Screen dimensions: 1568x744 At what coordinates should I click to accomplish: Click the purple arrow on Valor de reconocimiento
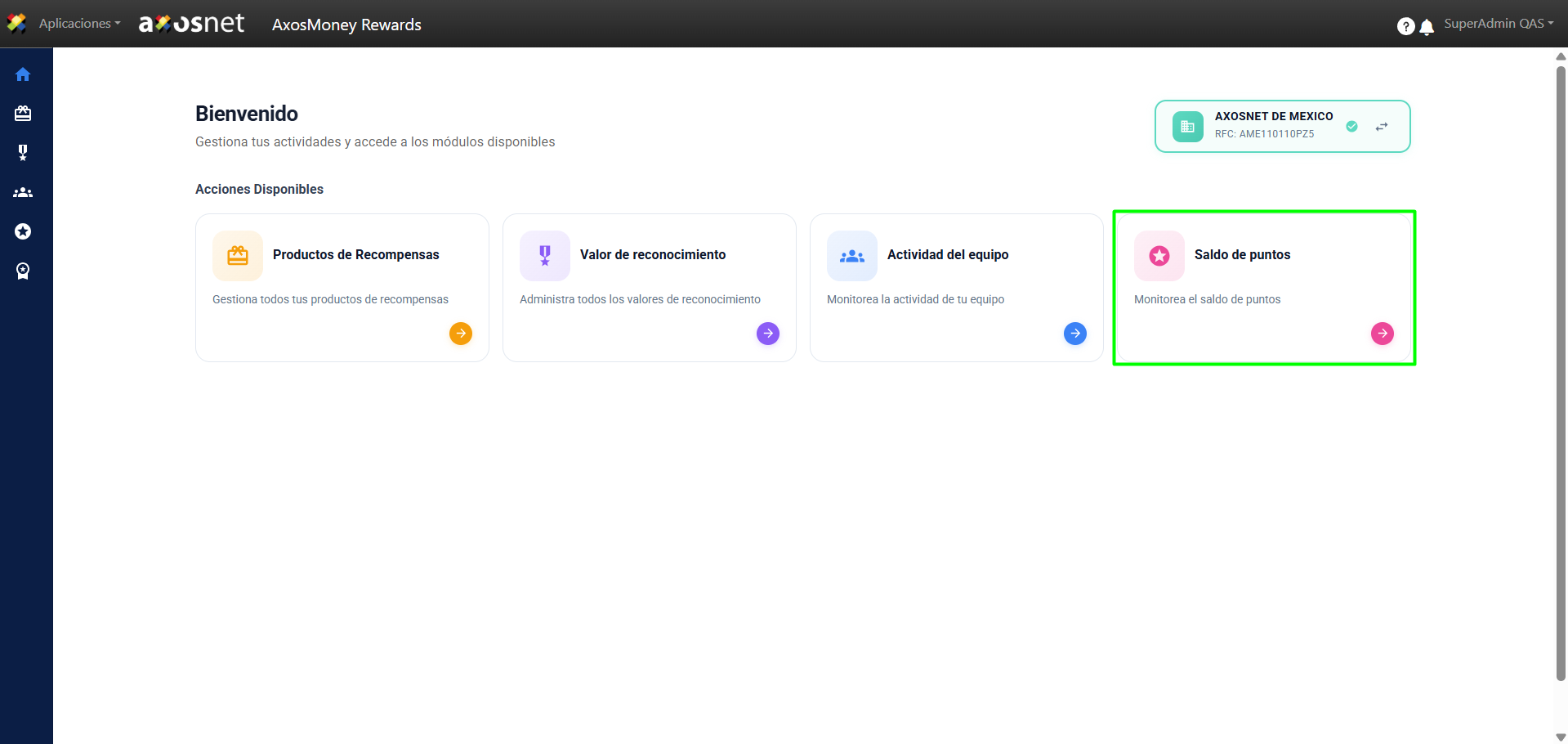point(768,334)
